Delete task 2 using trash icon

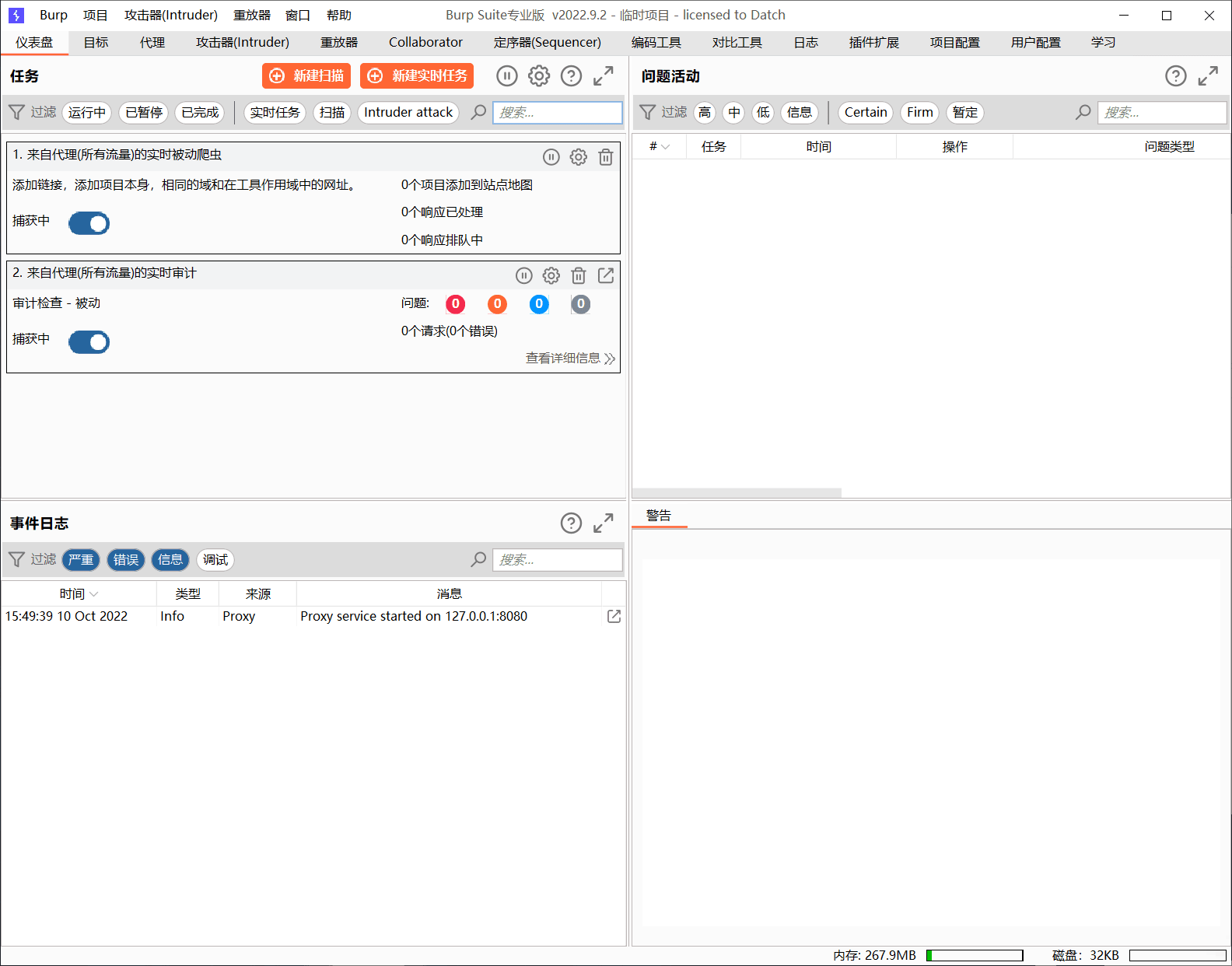point(578,275)
